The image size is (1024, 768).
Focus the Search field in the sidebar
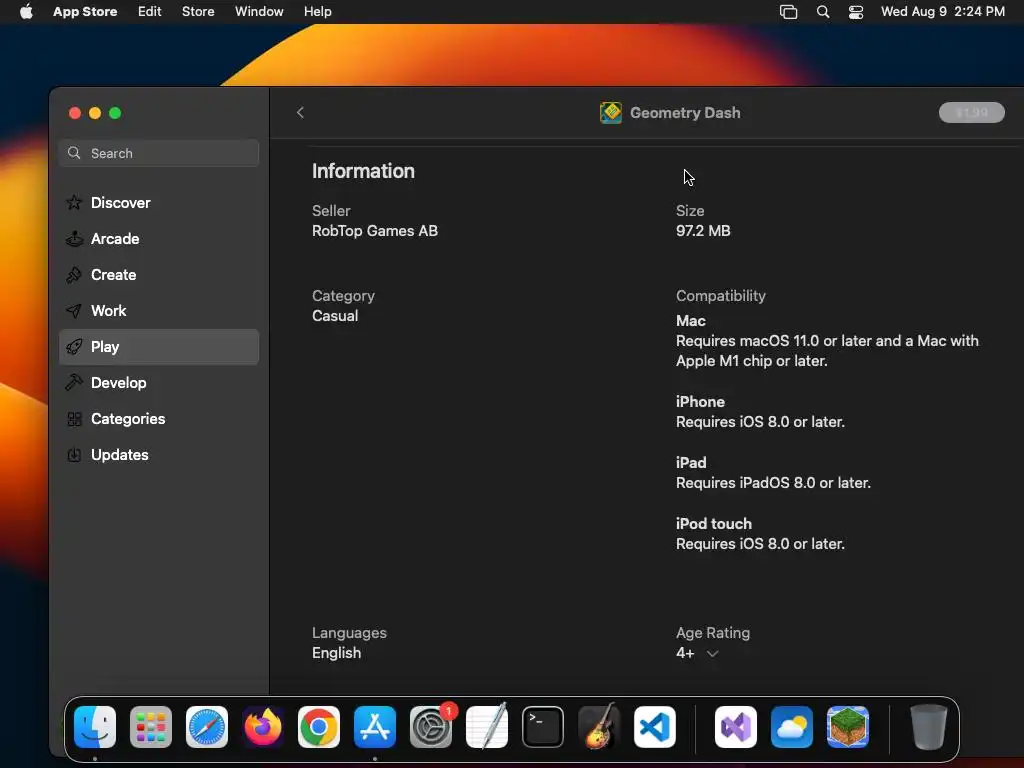159,153
